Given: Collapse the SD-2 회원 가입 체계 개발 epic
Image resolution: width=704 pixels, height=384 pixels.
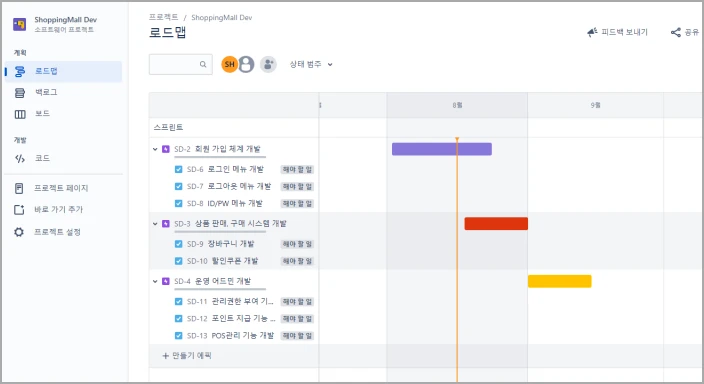Looking at the screenshot, I should coord(155,149).
